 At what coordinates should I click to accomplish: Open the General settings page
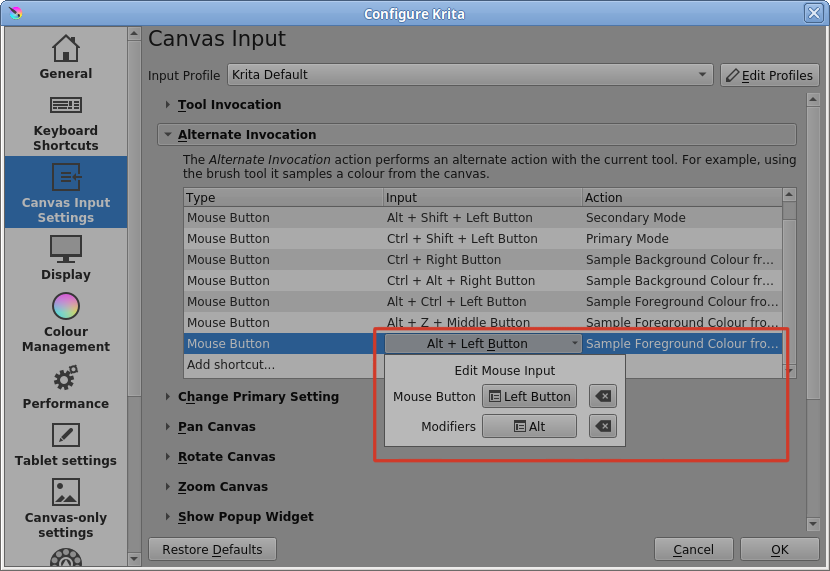(66, 57)
